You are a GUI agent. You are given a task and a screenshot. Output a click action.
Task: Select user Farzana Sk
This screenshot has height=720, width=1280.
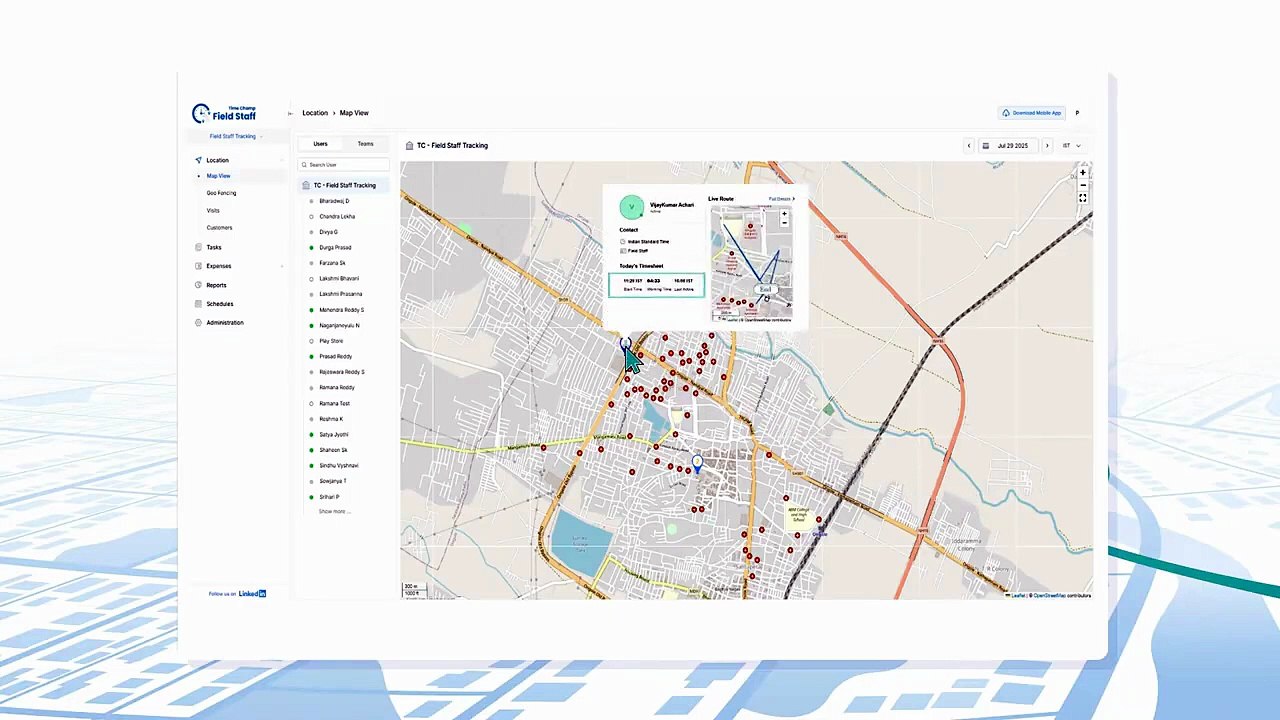332,263
